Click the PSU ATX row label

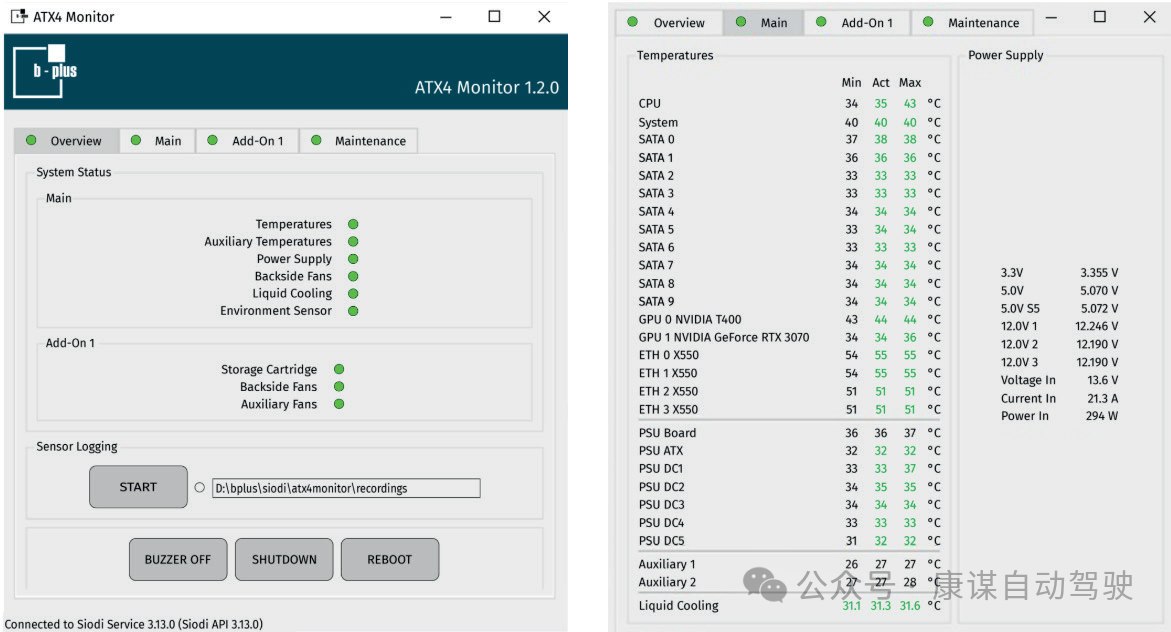click(x=661, y=450)
